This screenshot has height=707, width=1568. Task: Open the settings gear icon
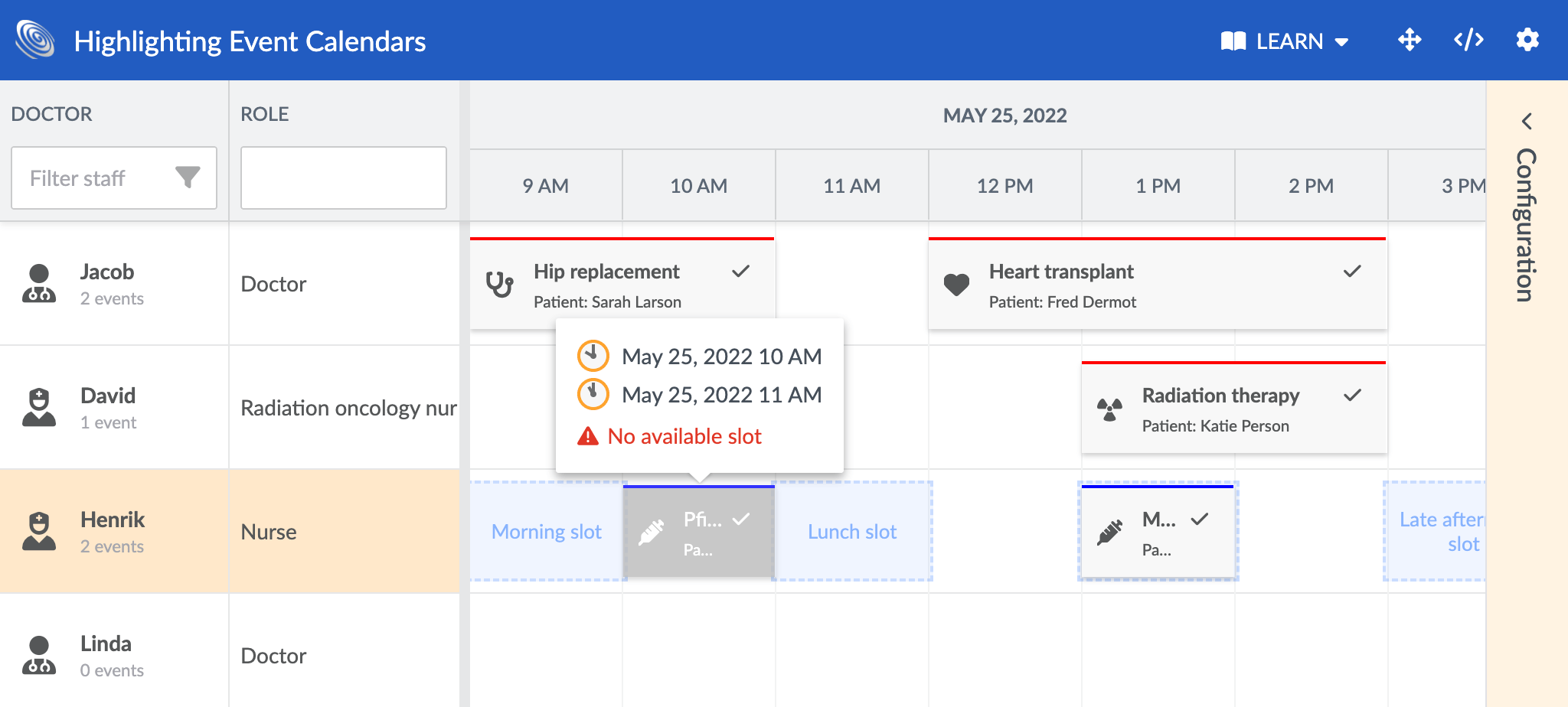pyautogui.click(x=1527, y=40)
